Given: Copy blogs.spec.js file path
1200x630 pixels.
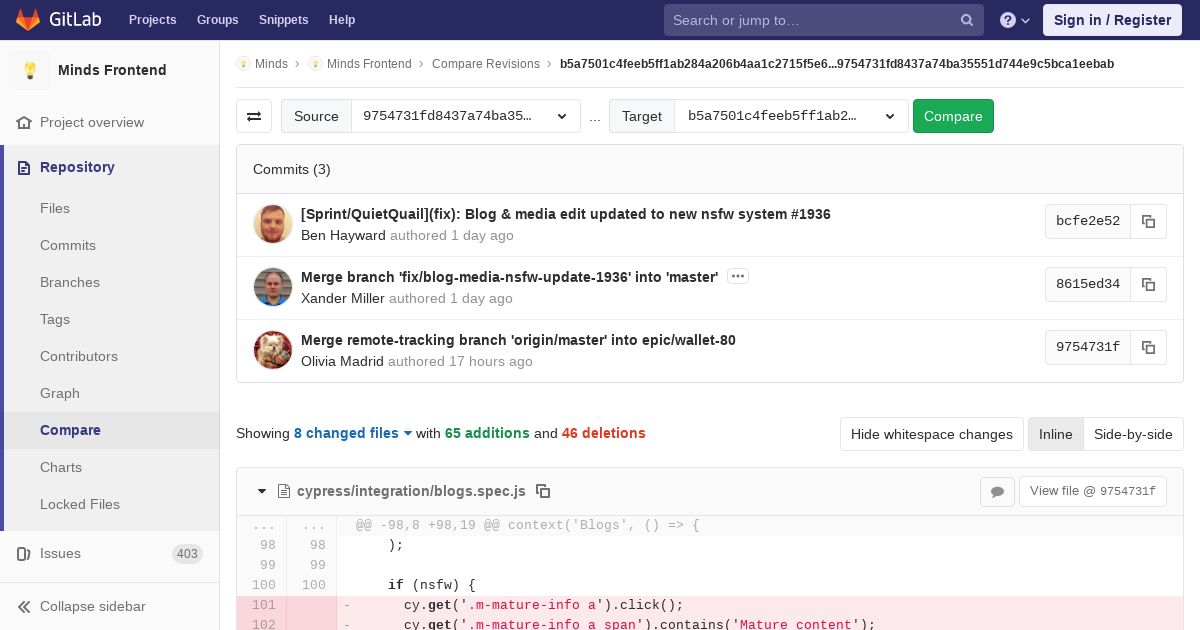Looking at the screenshot, I should pyautogui.click(x=543, y=491).
